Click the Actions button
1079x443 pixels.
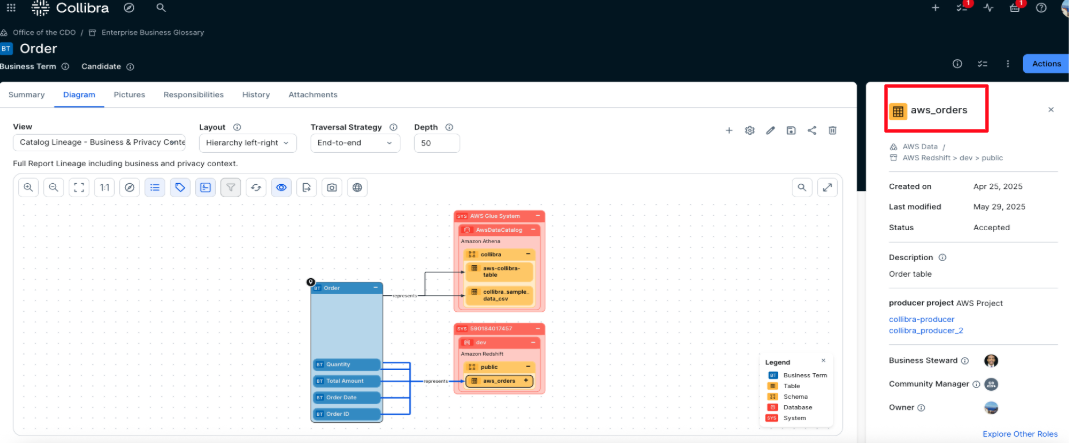pyautogui.click(x=1046, y=63)
